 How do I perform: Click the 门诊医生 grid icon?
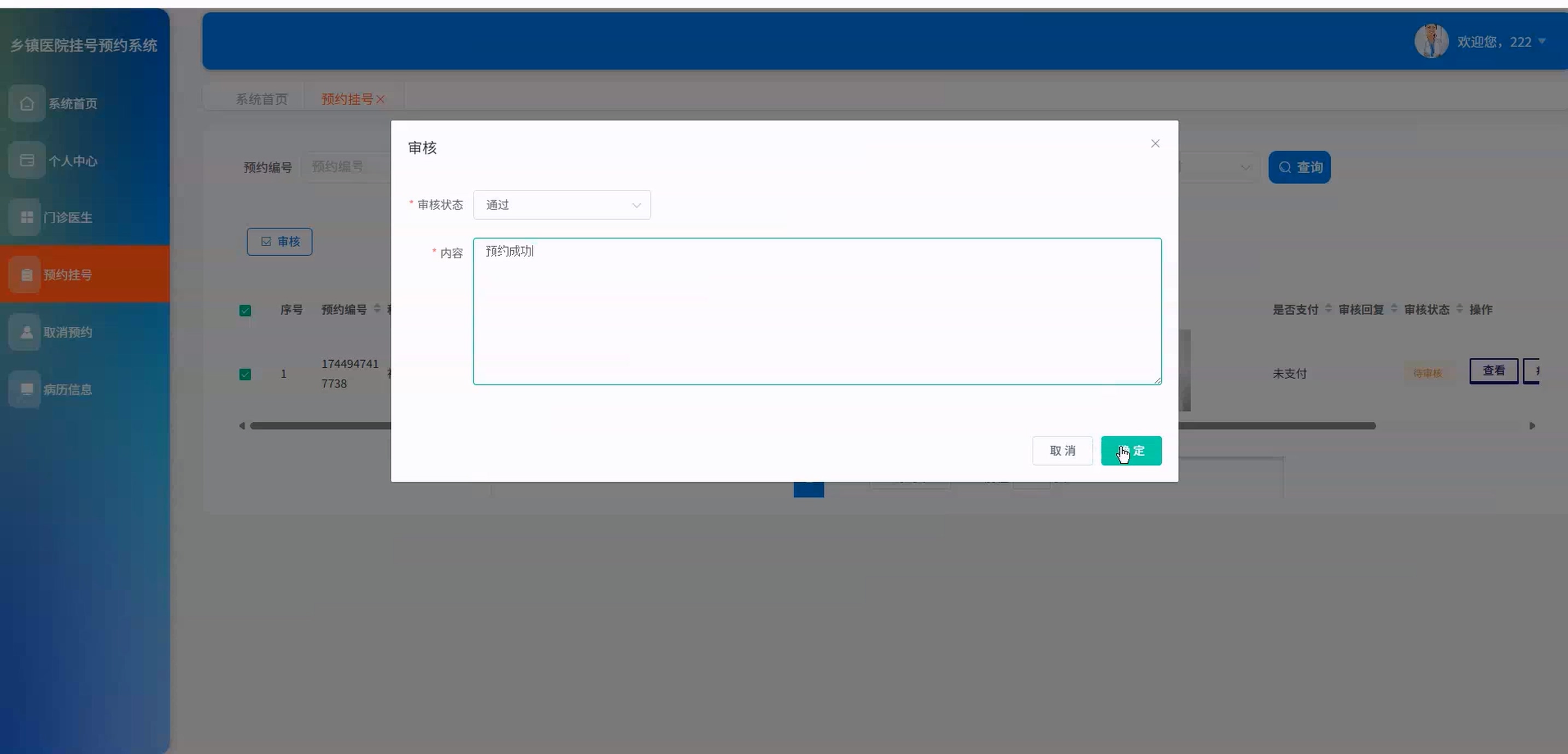[27, 217]
